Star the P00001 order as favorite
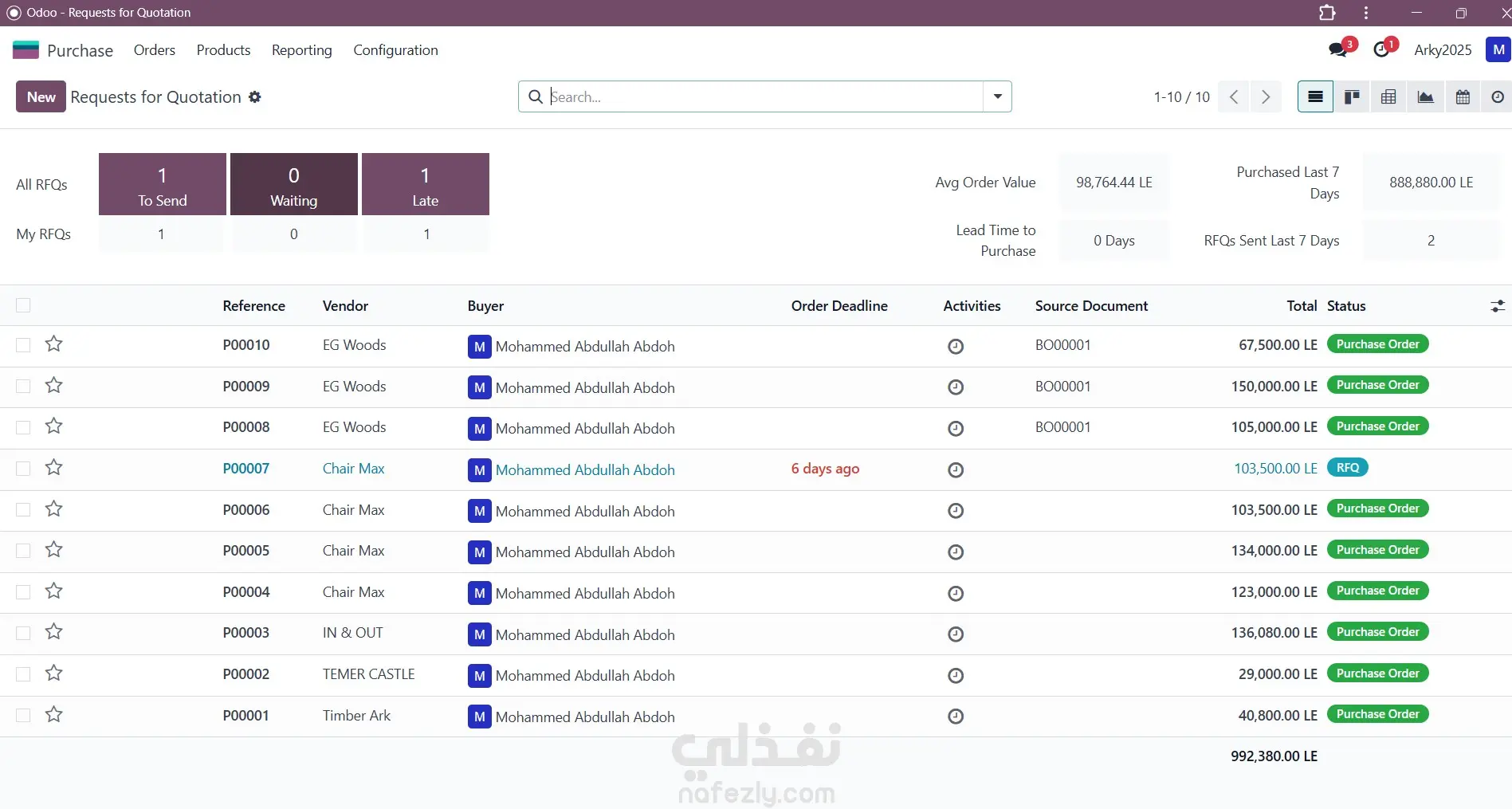 click(53, 715)
